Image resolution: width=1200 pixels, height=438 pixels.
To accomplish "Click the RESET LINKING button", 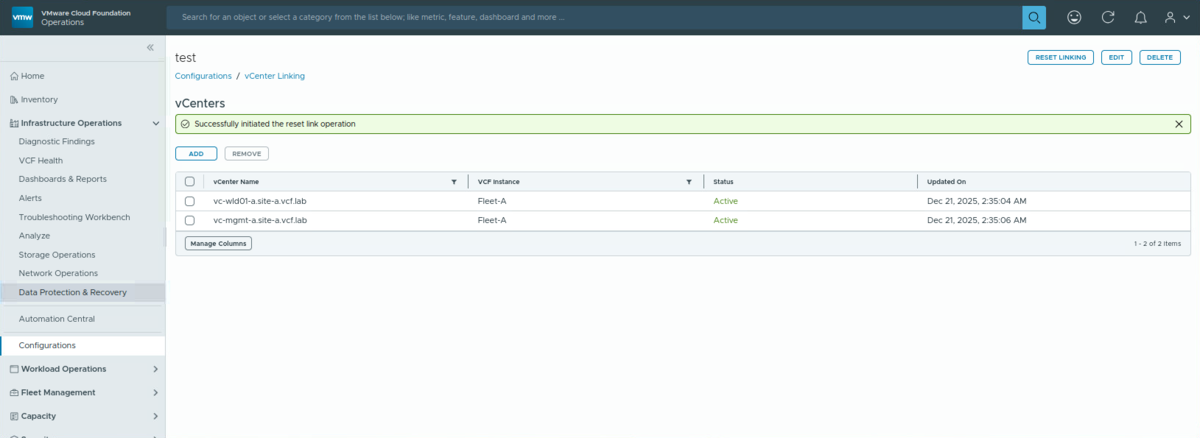I will 1060,57.
